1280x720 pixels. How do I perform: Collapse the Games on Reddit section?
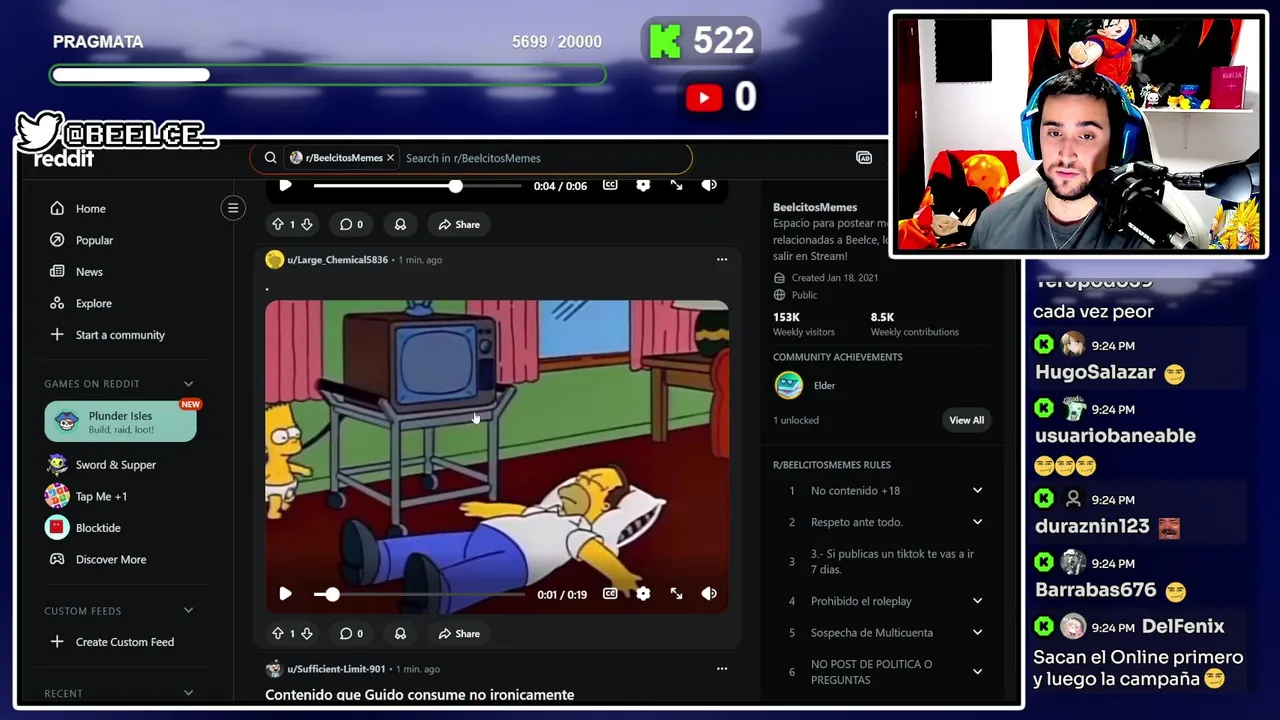coord(188,384)
